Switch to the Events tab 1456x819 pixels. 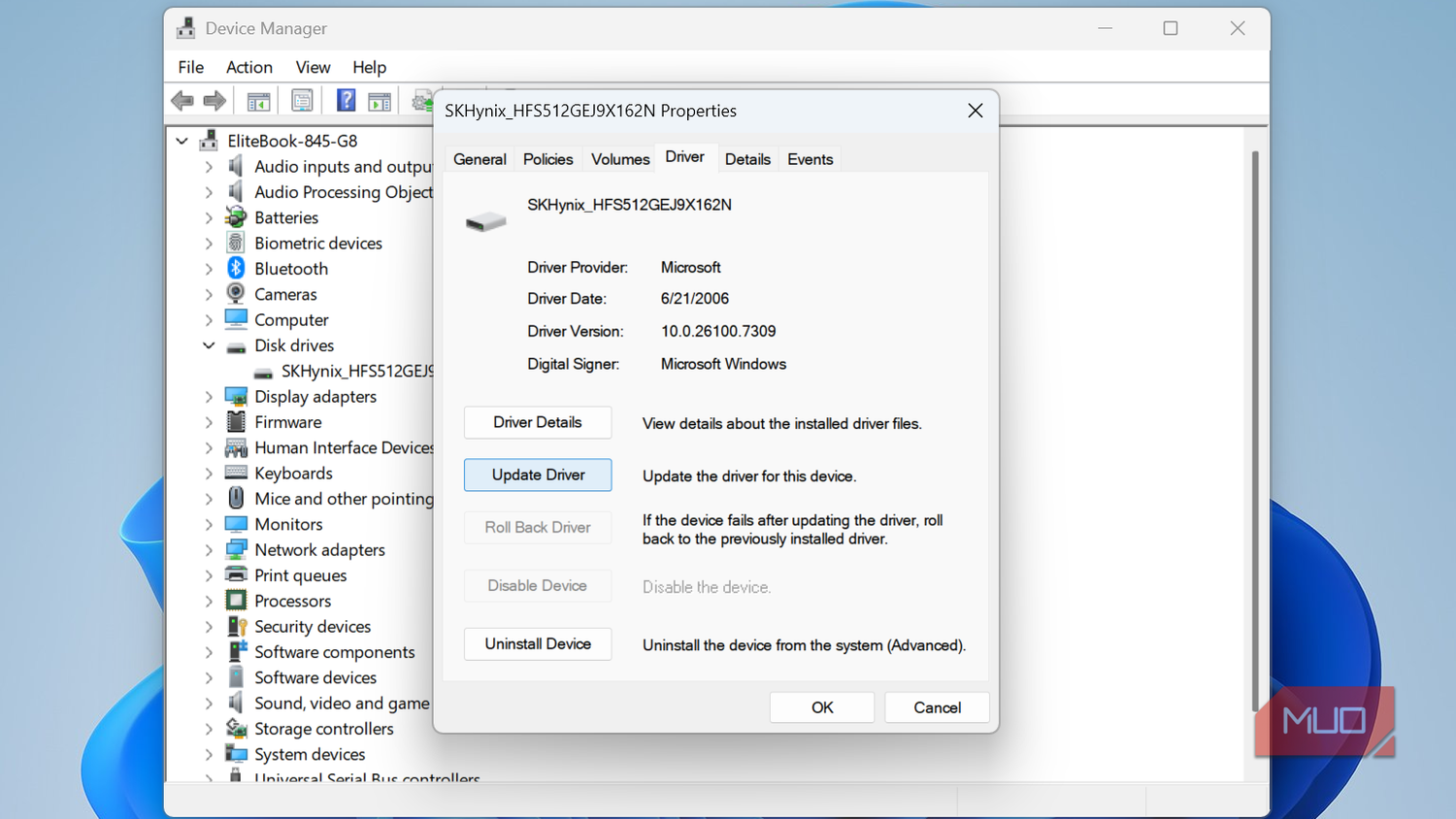811,159
